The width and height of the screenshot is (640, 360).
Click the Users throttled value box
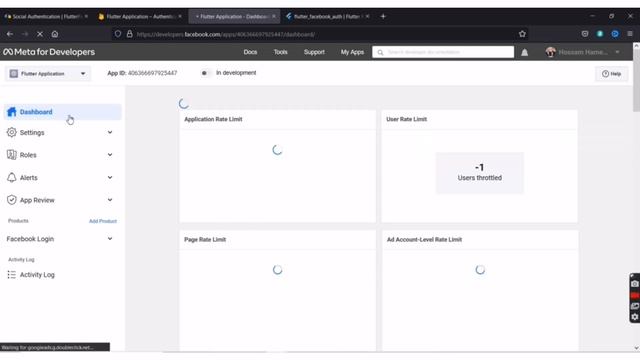479,173
